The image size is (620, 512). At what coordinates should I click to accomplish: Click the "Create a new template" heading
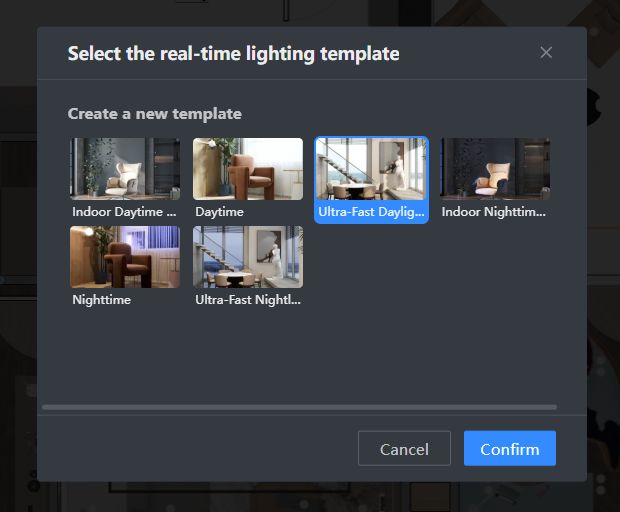tap(154, 114)
